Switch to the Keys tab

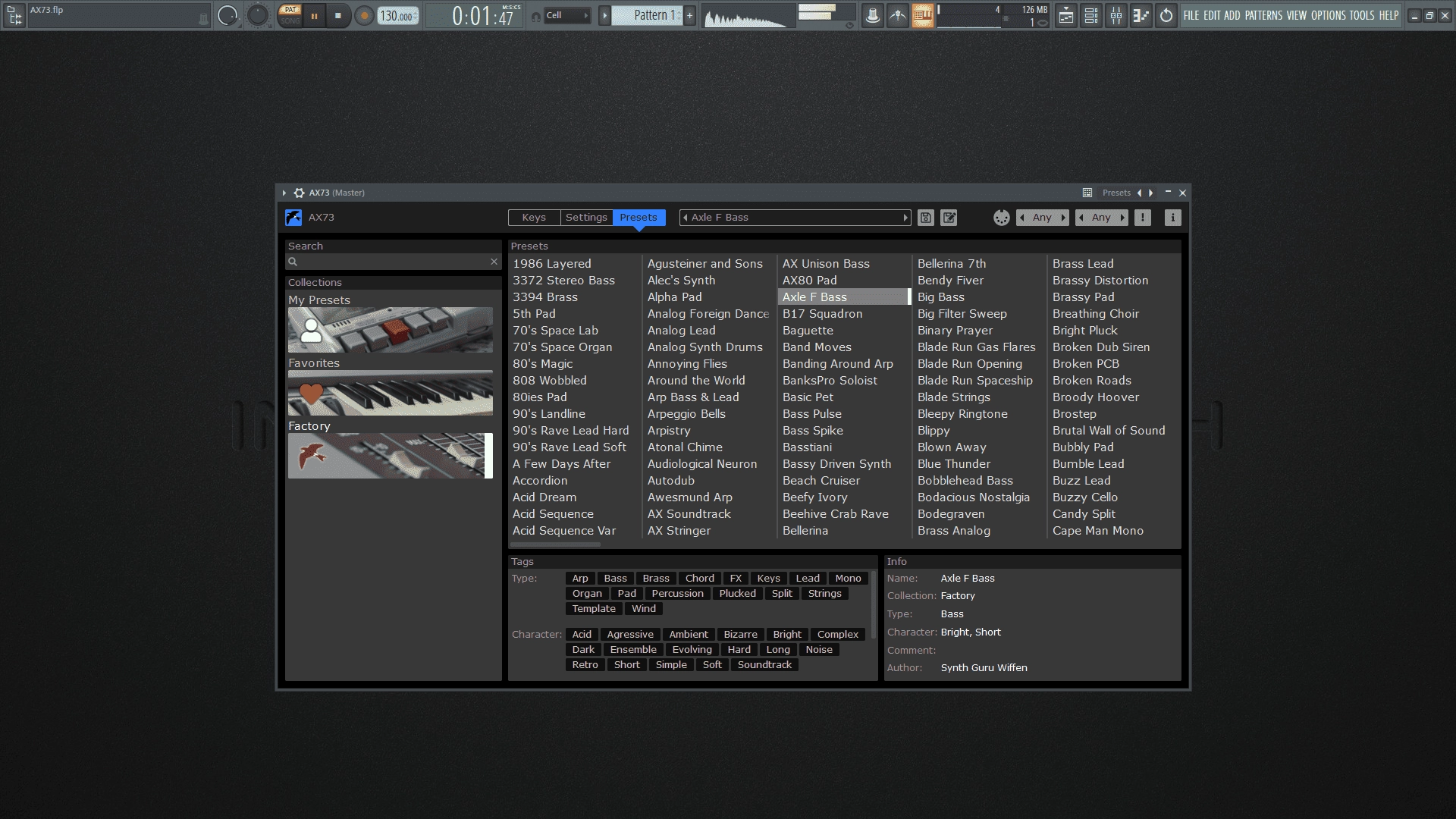534,218
